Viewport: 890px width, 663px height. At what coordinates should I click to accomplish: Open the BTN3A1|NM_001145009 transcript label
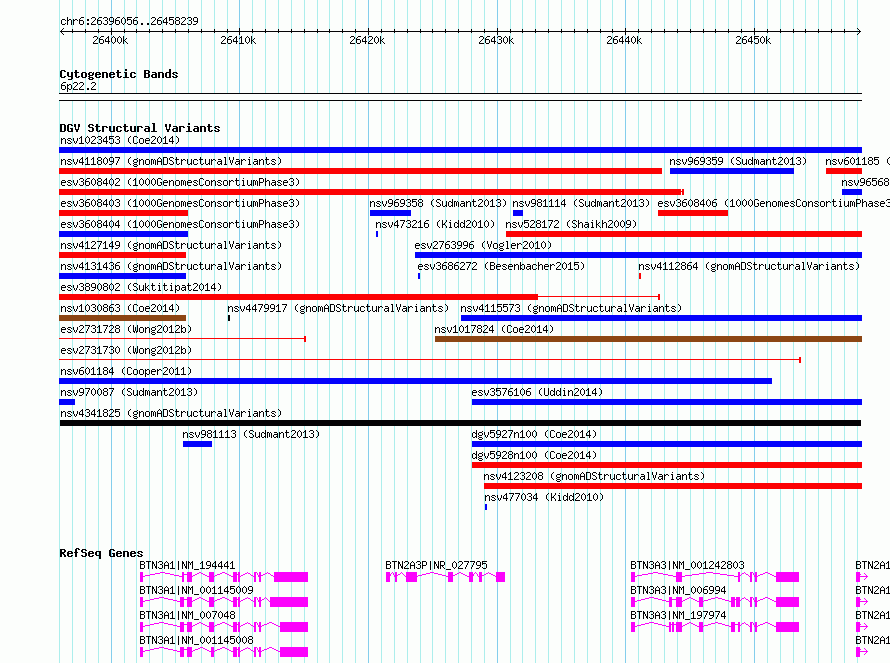196,590
